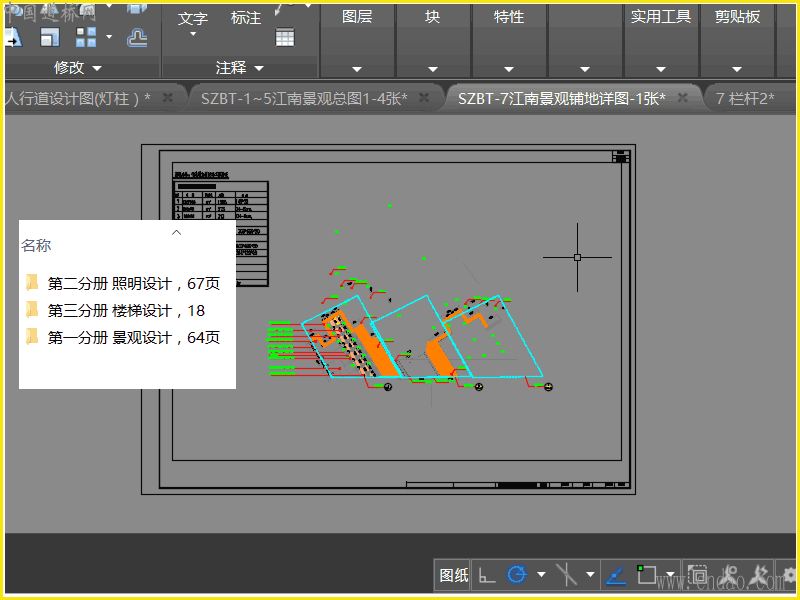Screen dimensions: 800x600
Task: Expand the 注释 panel flyout
Action: click(x=240, y=67)
